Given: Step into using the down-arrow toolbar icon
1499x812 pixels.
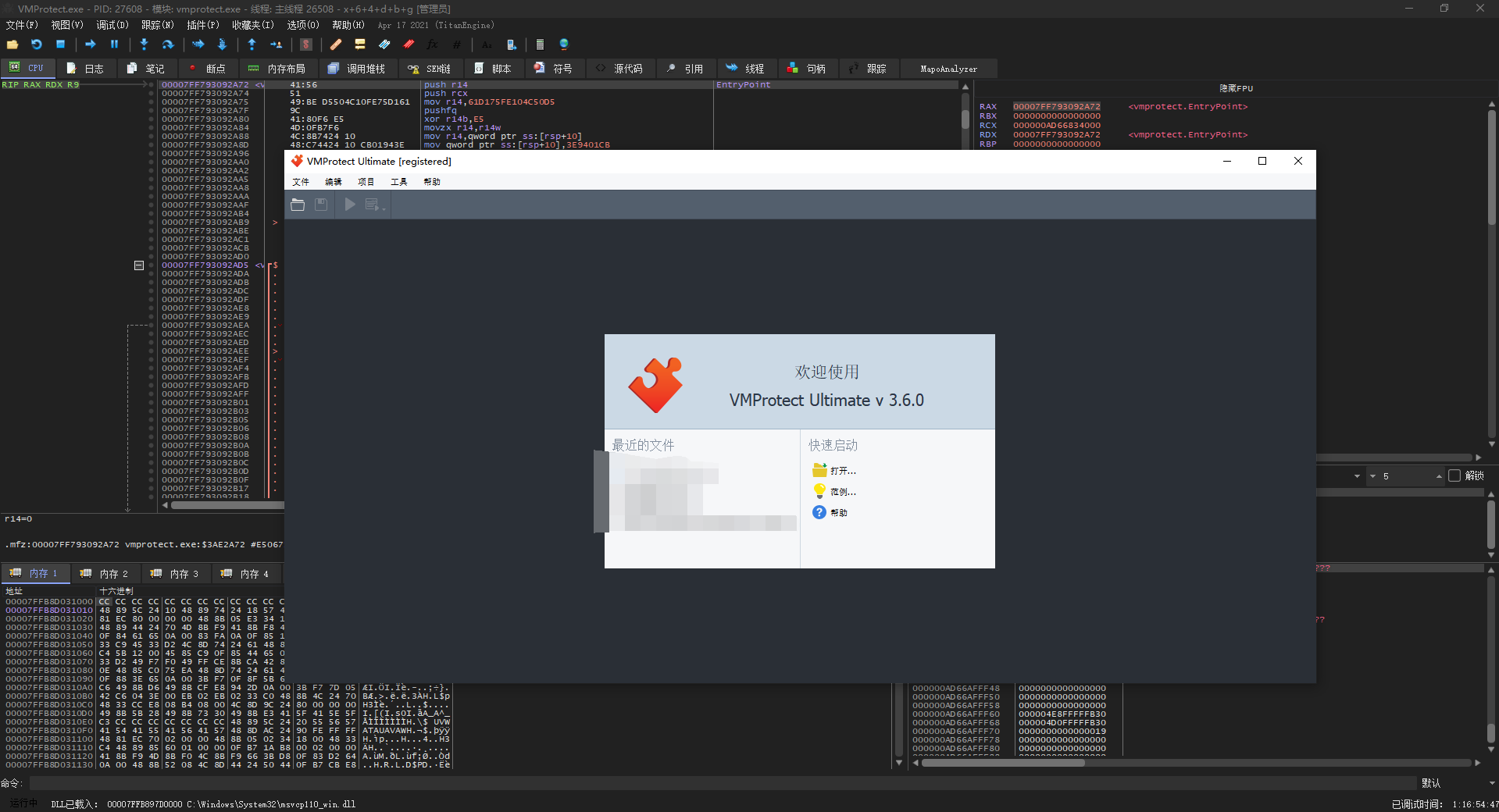Looking at the screenshot, I should pyautogui.click(x=144, y=45).
